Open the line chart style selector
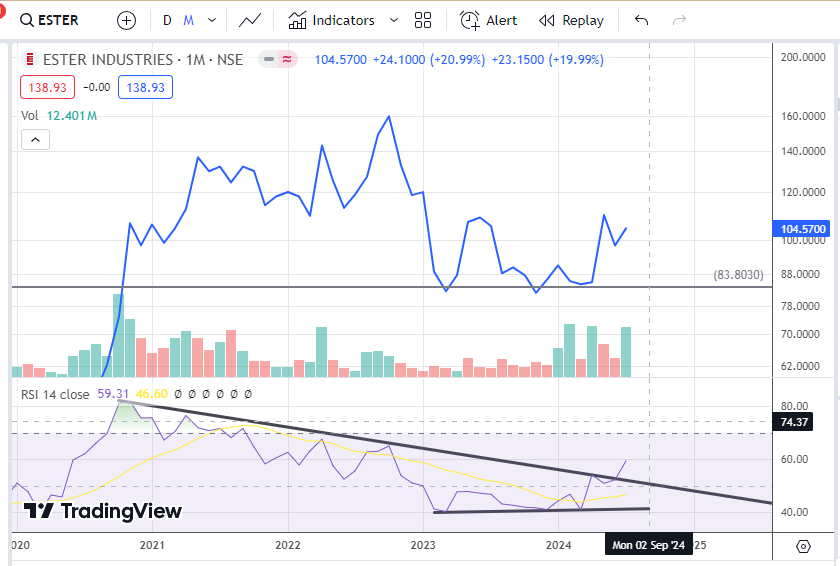Viewport: 840px width, 566px height. coord(250,20)
